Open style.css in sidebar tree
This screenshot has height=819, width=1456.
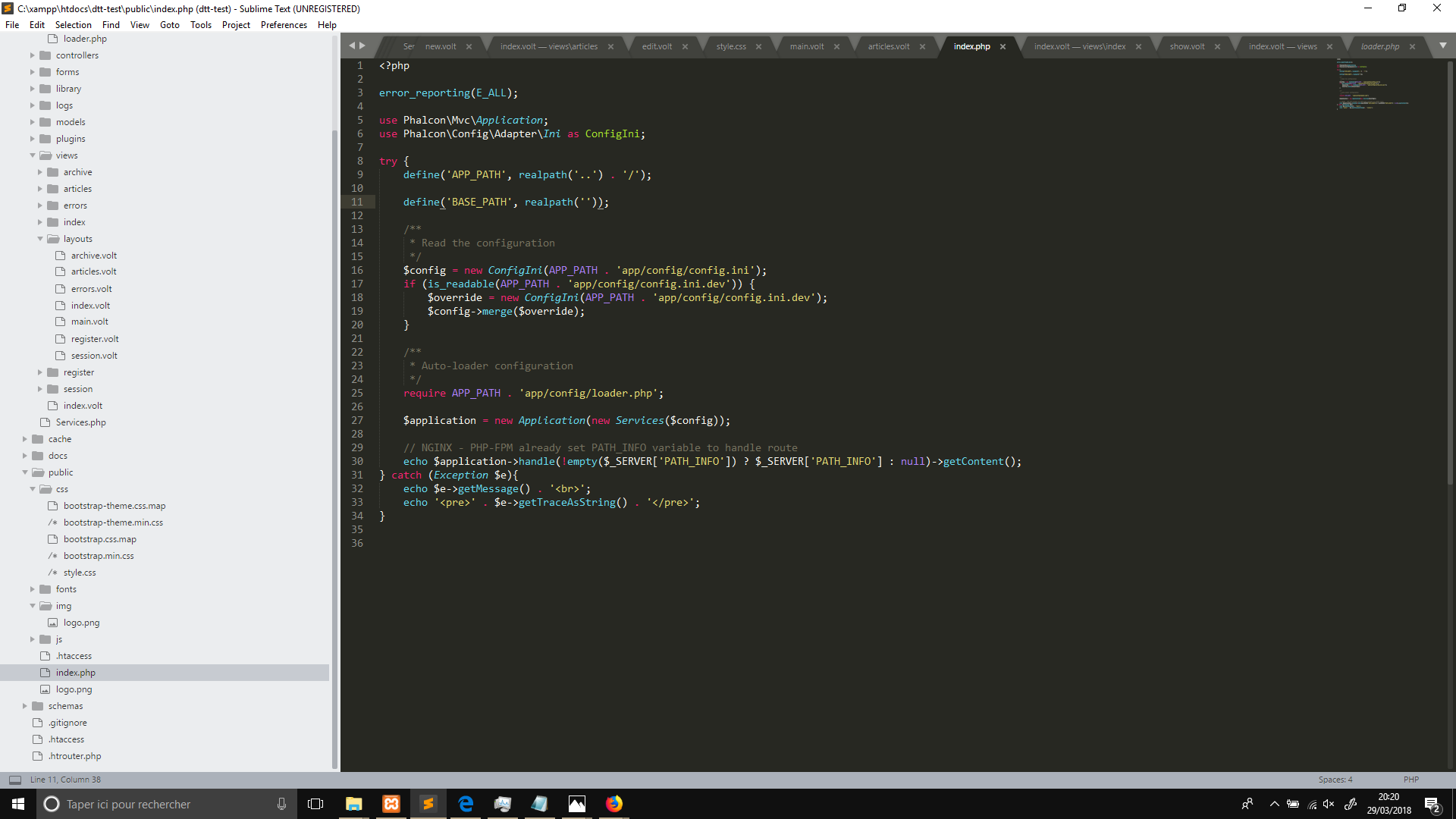tap(80, 573)
